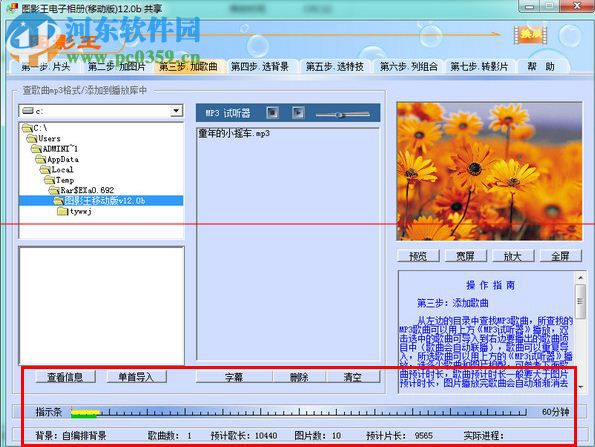Viewport: 595px width, 447px height.
Task: Click the 宽屏 button
Action: (465, 256)
